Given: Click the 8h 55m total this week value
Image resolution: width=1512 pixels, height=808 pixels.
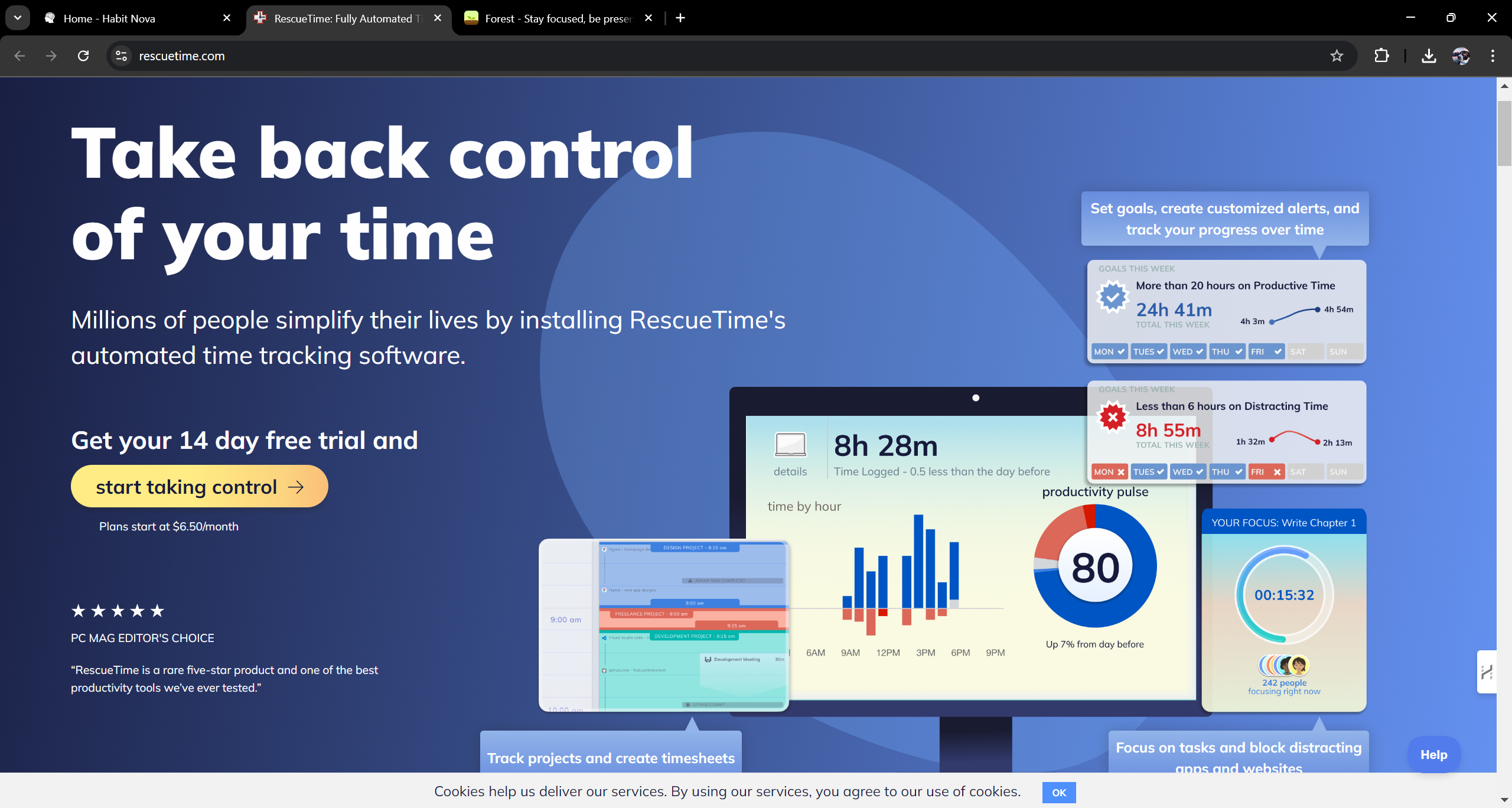Looking at the screenshot, I should pos(1168,430).
